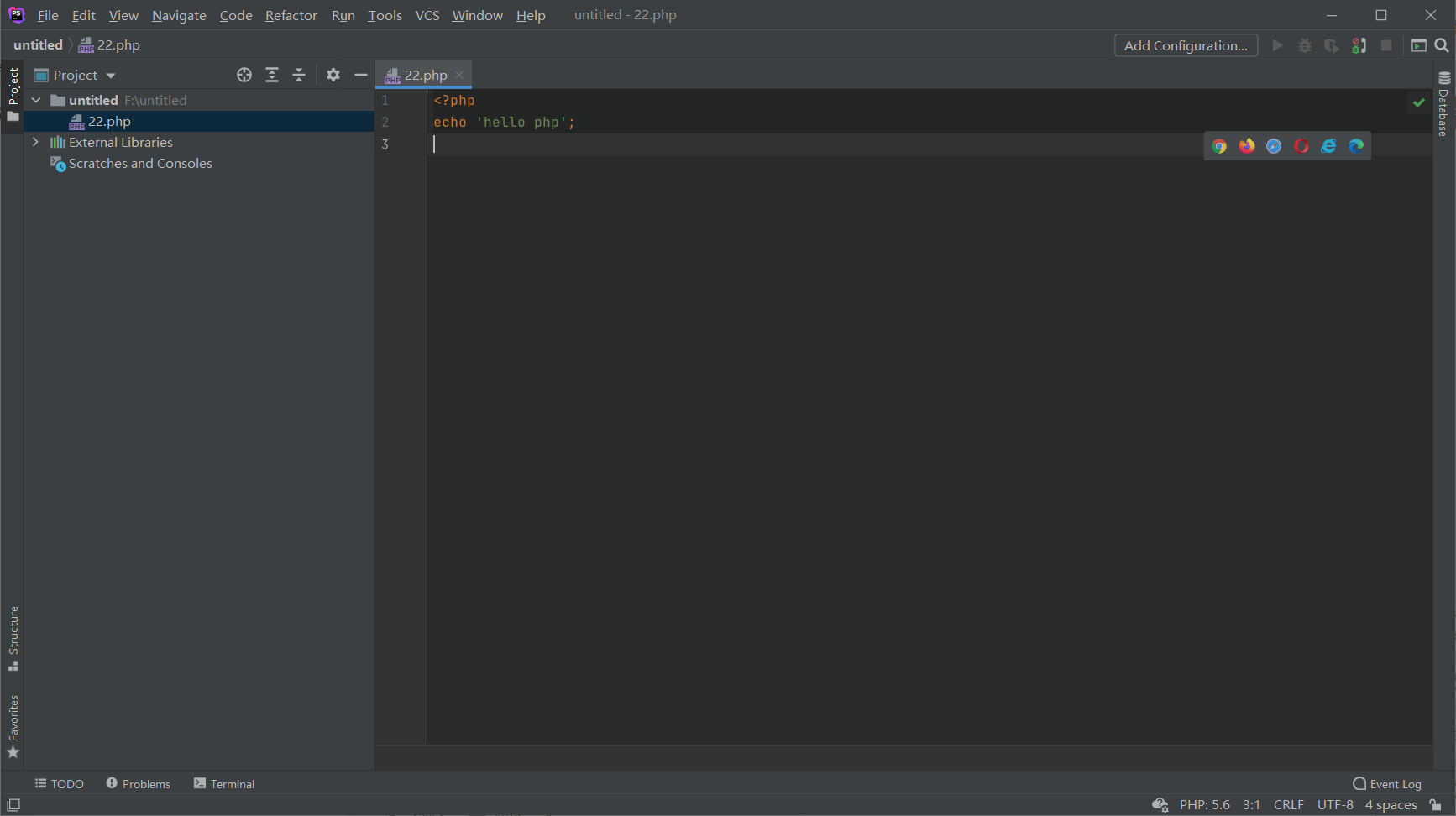The width and height of the screenshot is (1456, 816).
Task: Click the 3:1 cursor position indicator
Action: (1251, 805)
